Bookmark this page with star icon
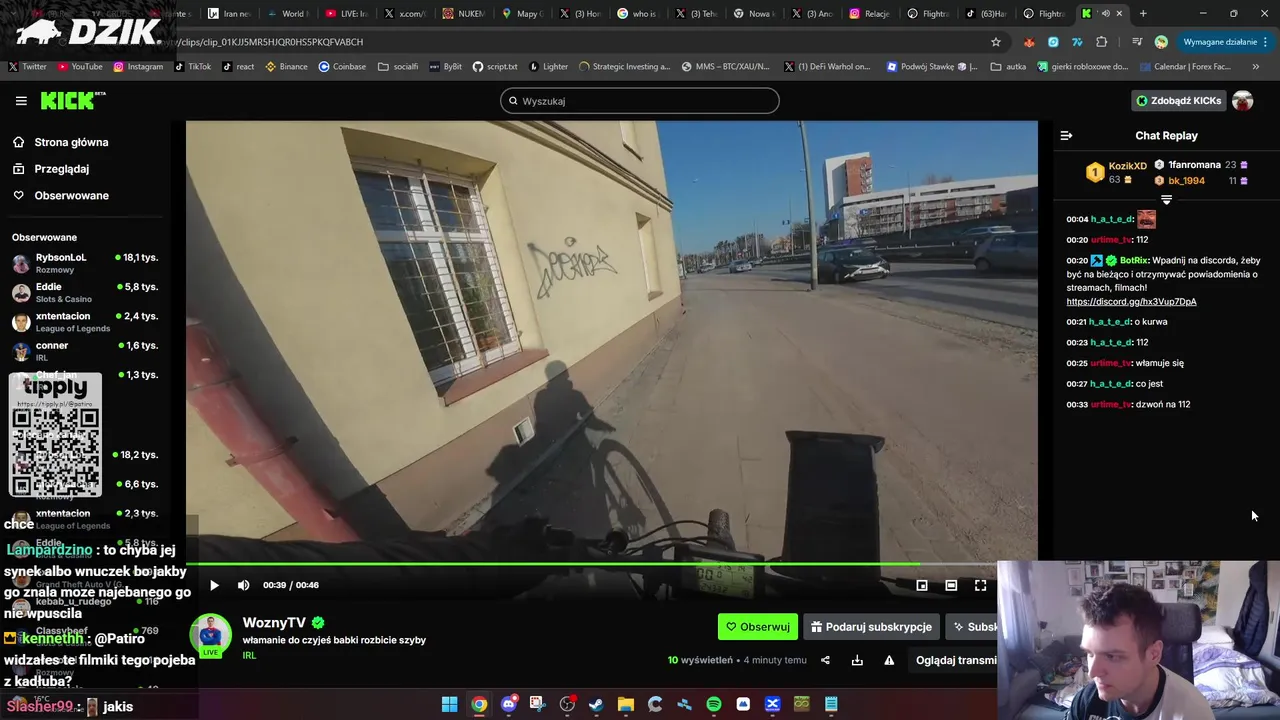The width and height of the screenshot is (1280, 720). coord(996,42)
